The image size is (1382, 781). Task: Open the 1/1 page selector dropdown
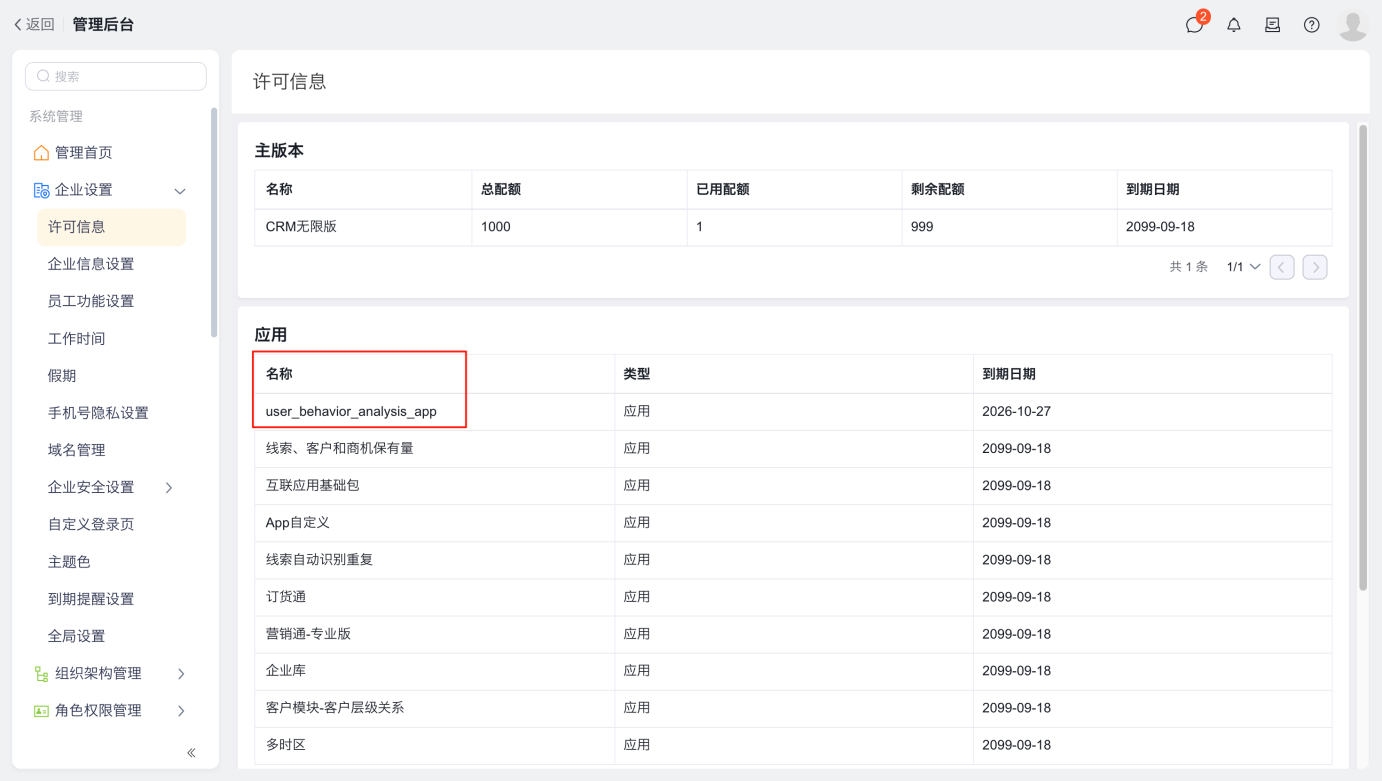tap(1243, 267)
